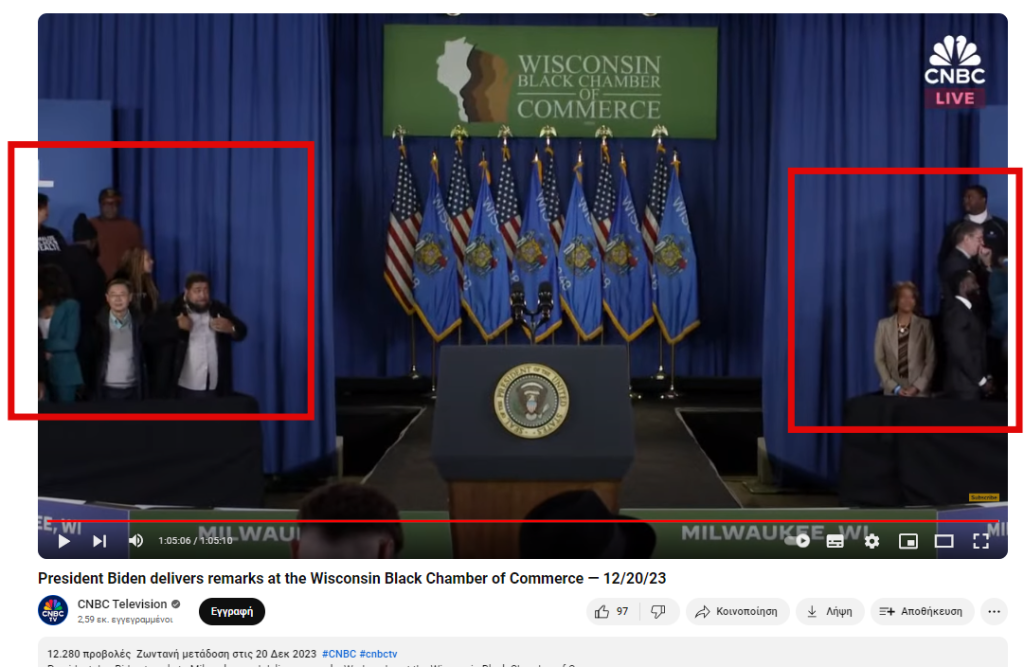Like the video with 97 likes
1024x667 pixels.
(612, 611)
